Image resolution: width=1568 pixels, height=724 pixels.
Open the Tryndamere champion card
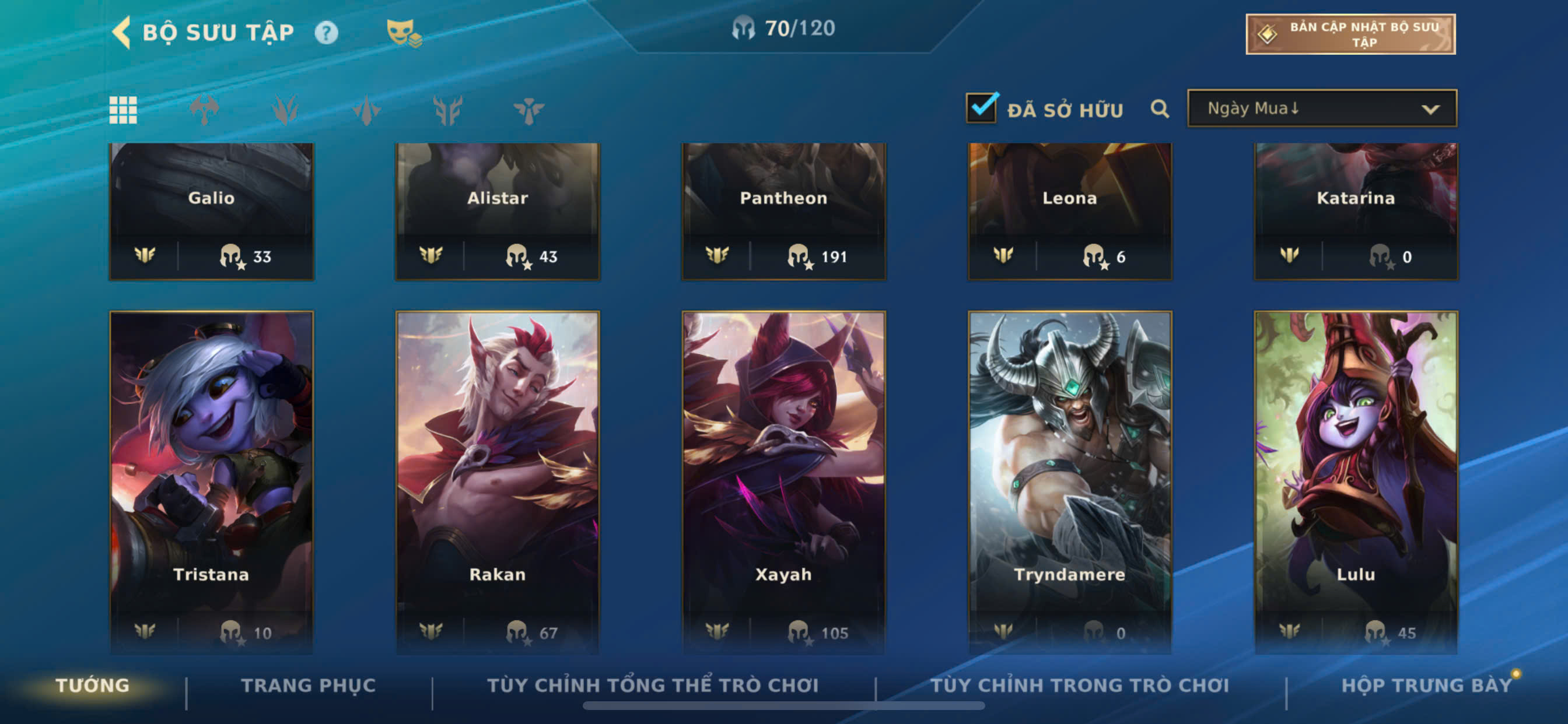(x=1069, y=482)
